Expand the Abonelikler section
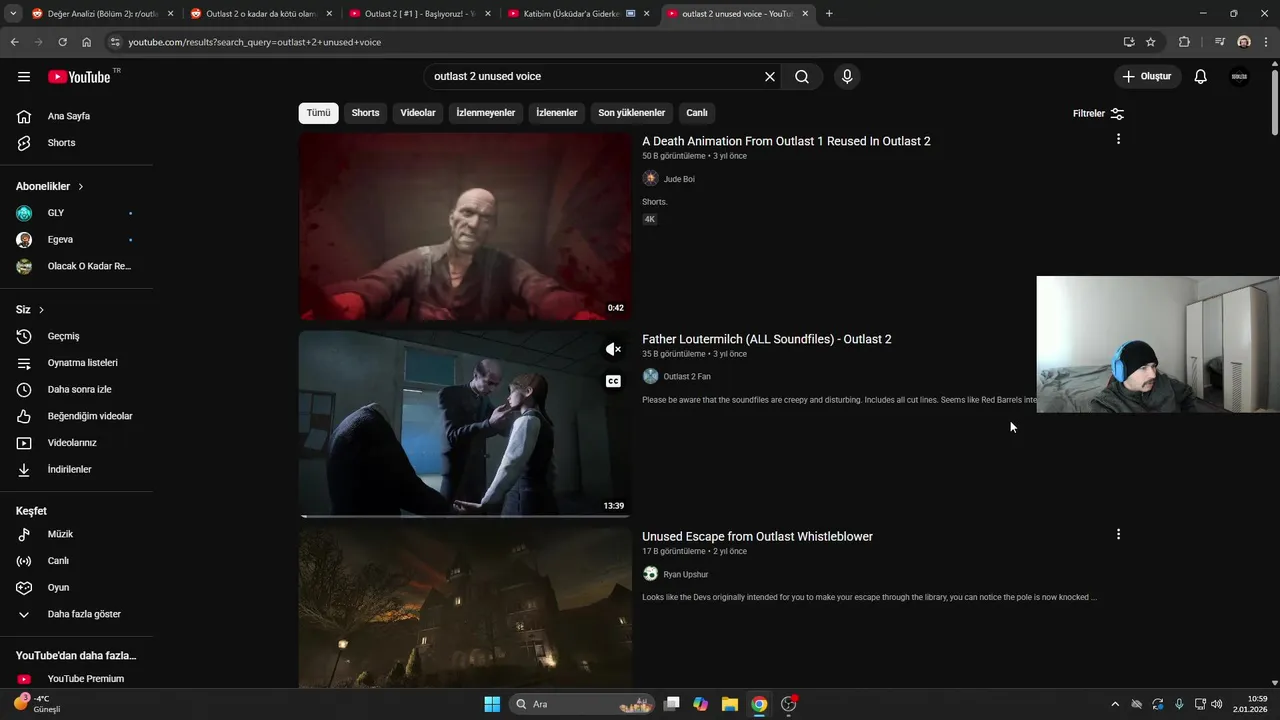 coord(50,186)
